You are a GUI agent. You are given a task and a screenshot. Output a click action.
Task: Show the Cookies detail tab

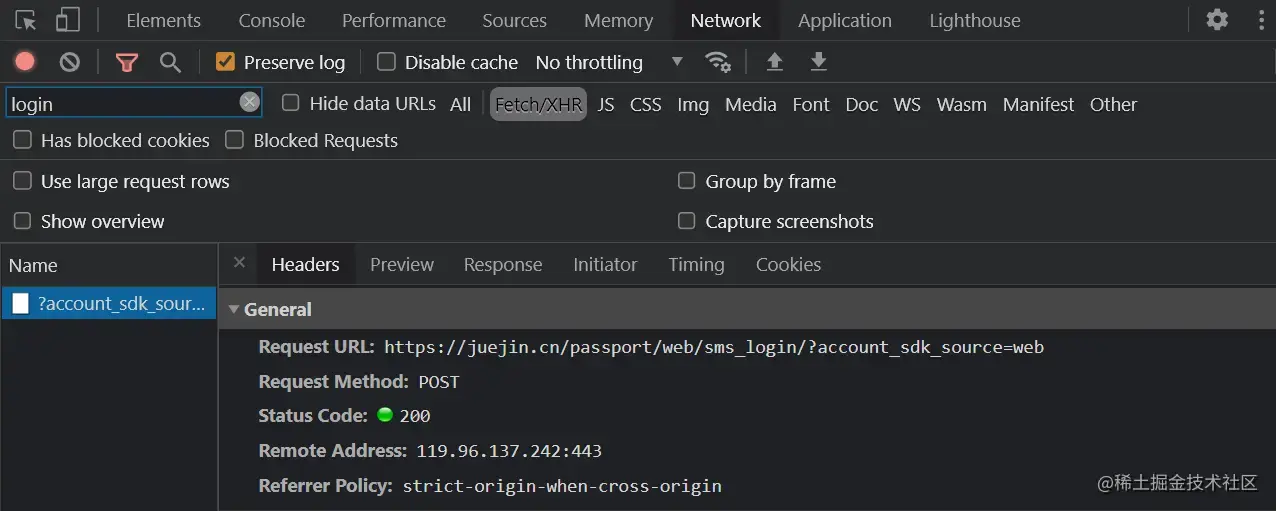coord(788,265)
